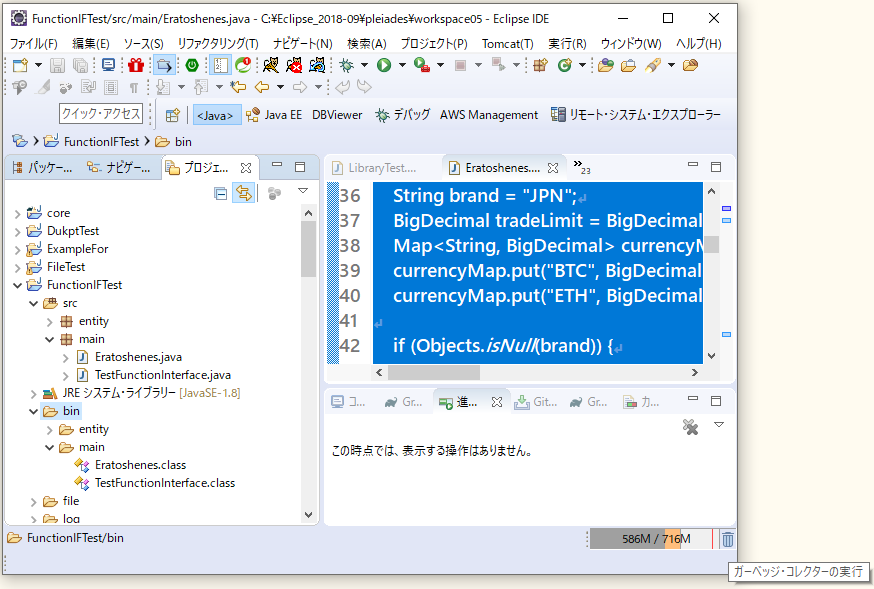
Task: Collapse the bin folder node
Action: 33,412
